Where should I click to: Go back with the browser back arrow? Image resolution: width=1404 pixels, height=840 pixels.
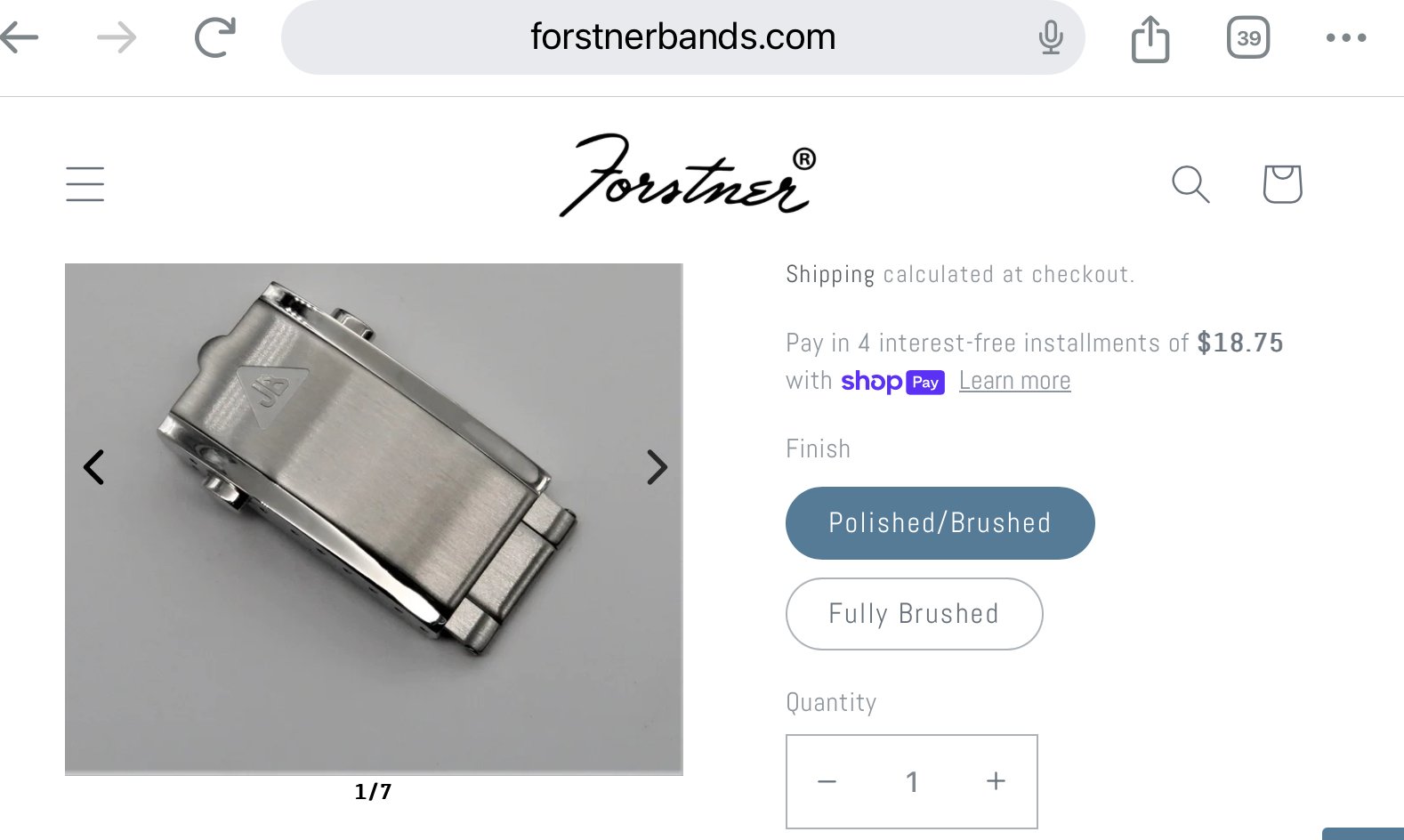20,37
